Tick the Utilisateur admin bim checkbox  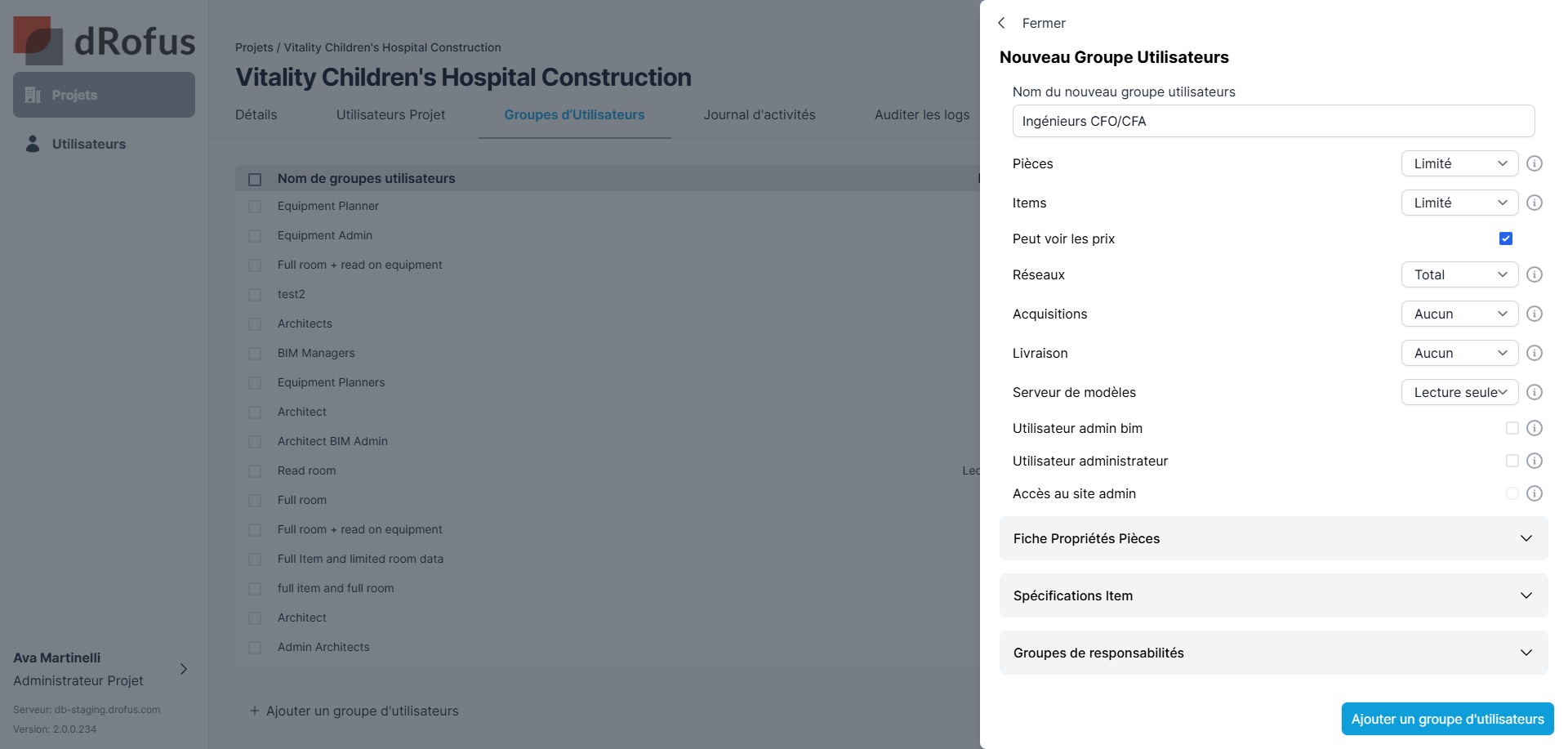click(1512, 428)
